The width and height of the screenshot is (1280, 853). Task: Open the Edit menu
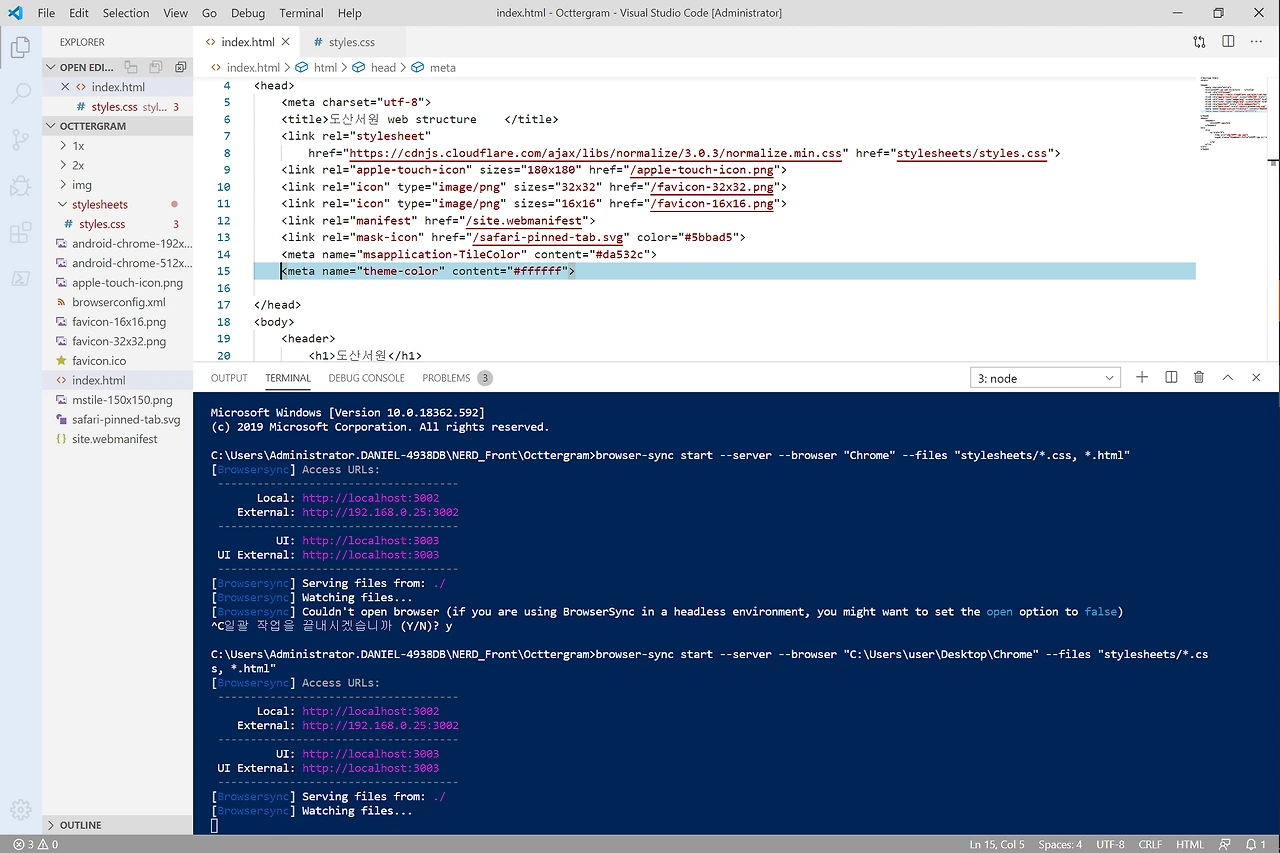[79, 13]
